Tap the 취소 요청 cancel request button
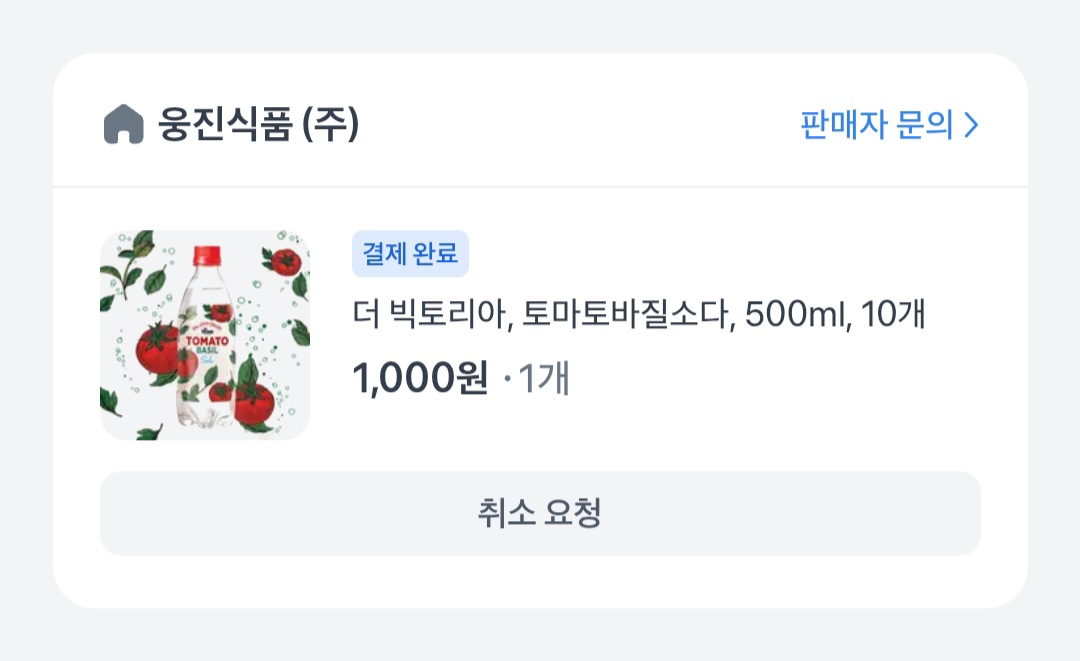Image resolution: width=1080 pixels, height=661 pixels. (541, 514)
